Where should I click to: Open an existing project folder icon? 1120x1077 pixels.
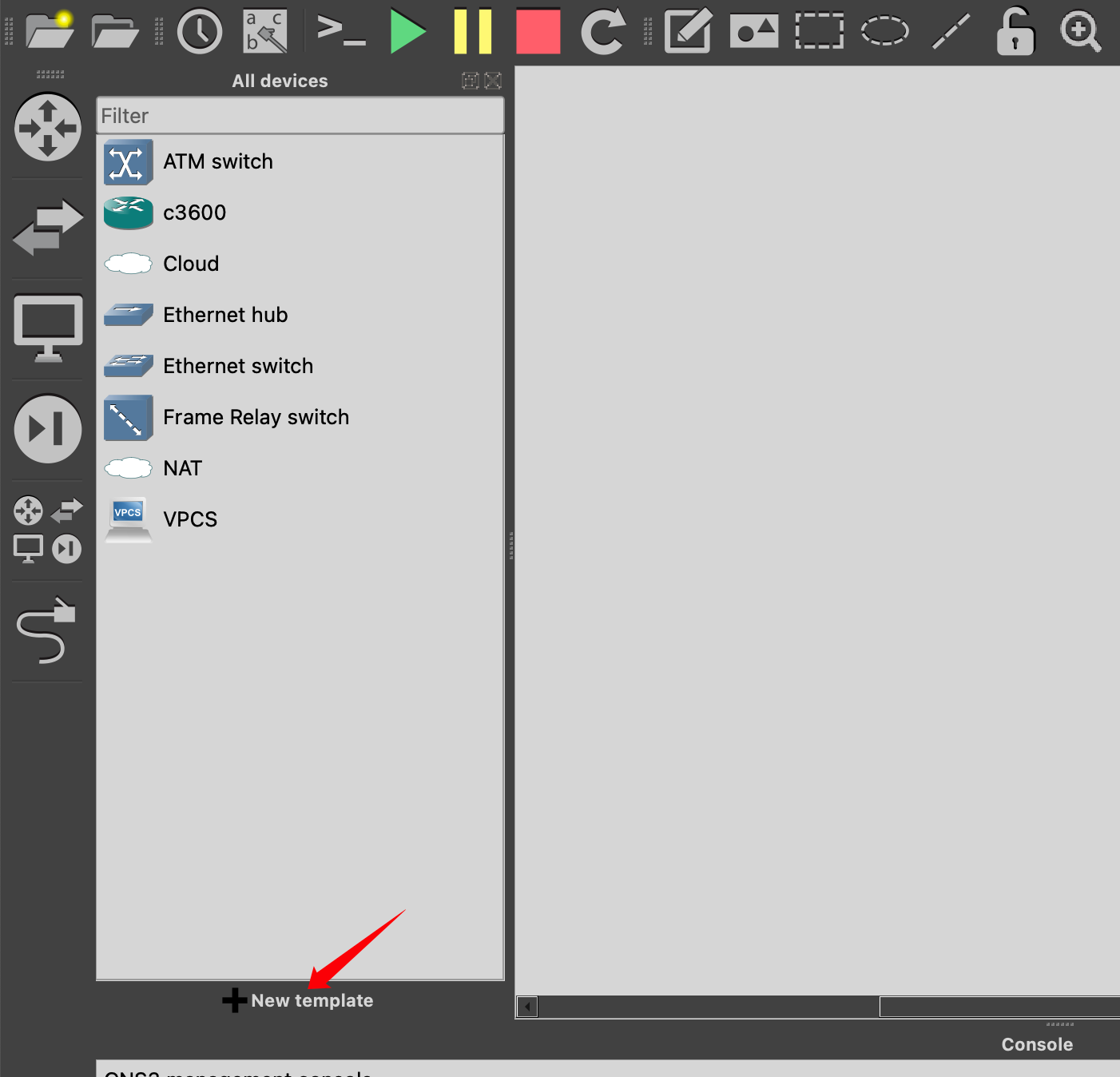point(114,32)
